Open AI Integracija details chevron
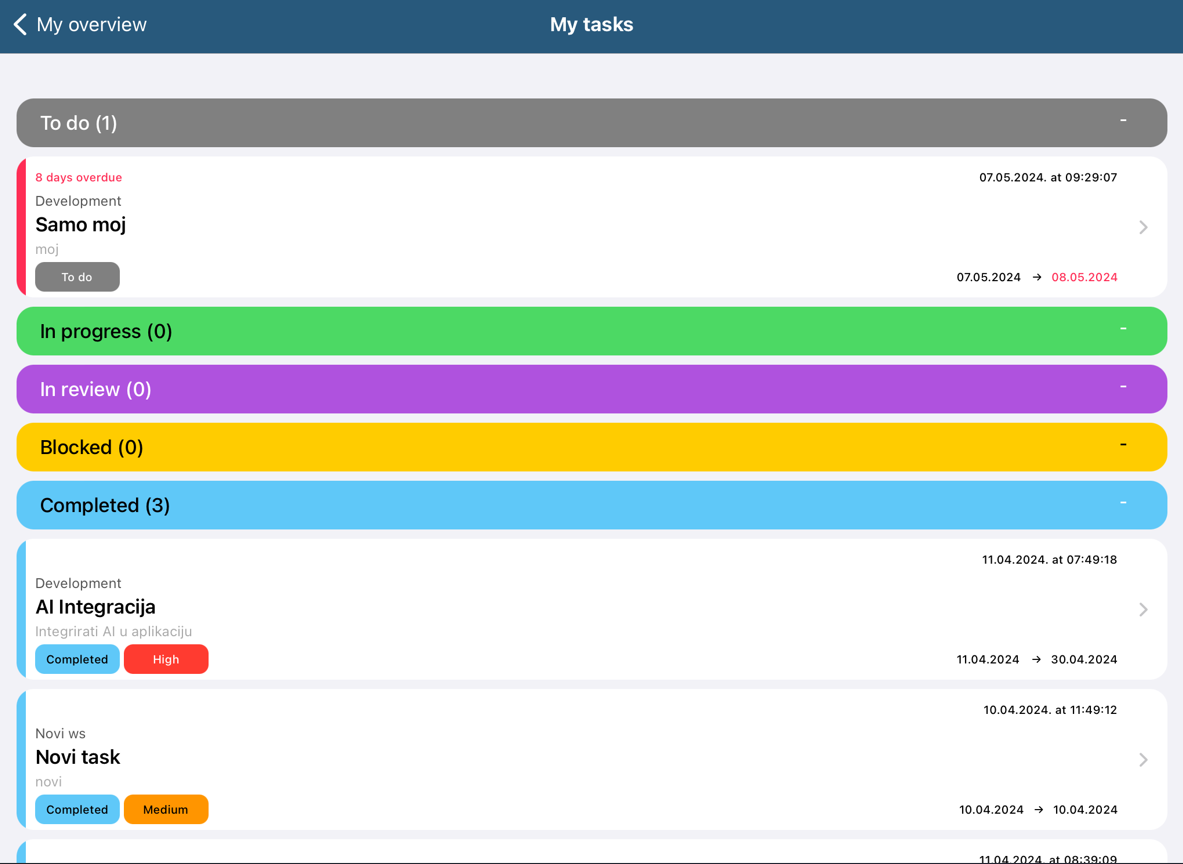Viewport: 1183px width, 864px height. pyautogui.click(x=1143, y=609)
